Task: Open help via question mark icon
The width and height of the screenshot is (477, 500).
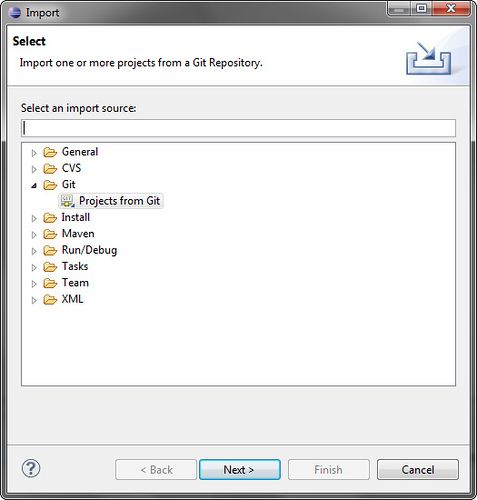Action: pyautogui.click(x=31, y=468)
